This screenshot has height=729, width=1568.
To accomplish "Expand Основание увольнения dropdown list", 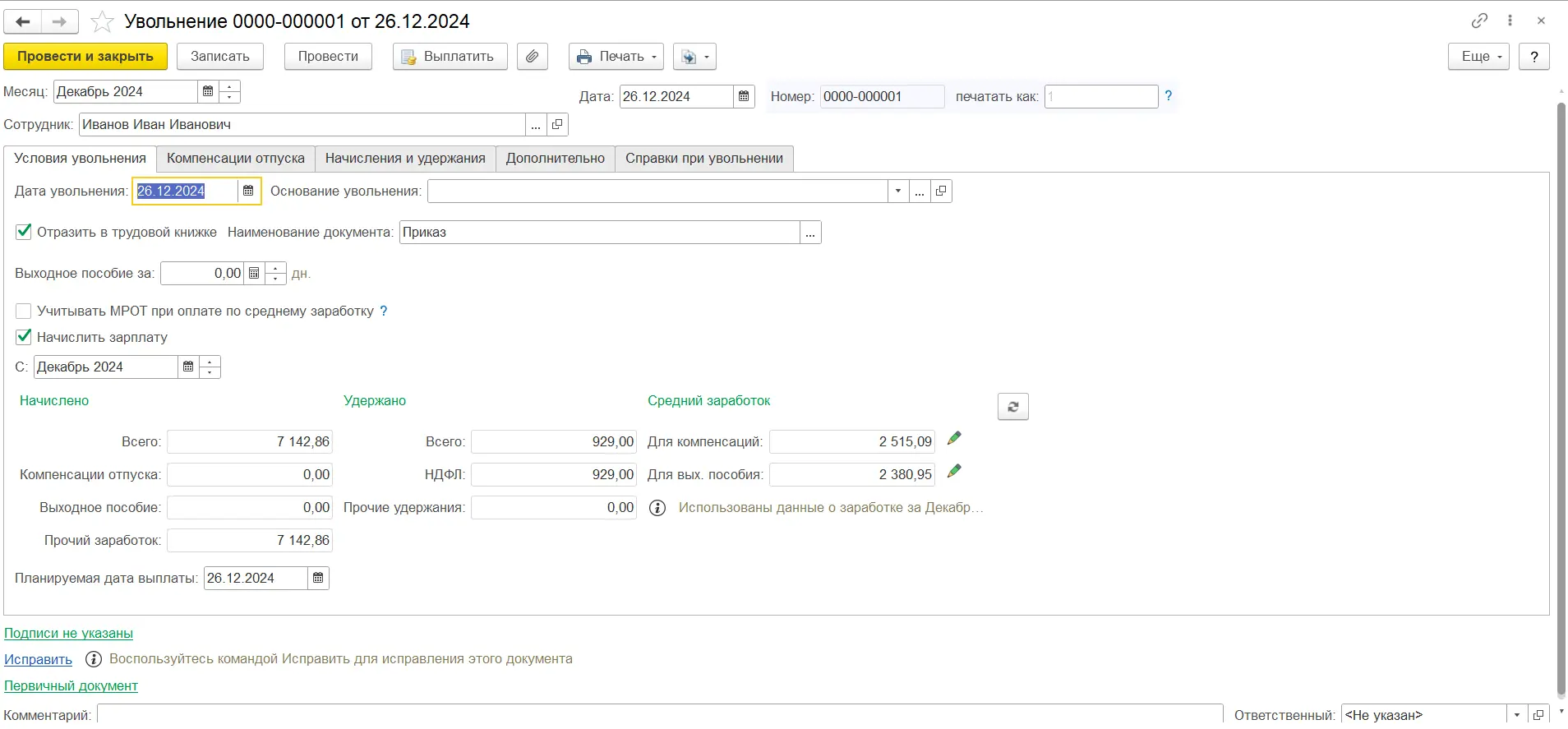I will click(898, 191).
